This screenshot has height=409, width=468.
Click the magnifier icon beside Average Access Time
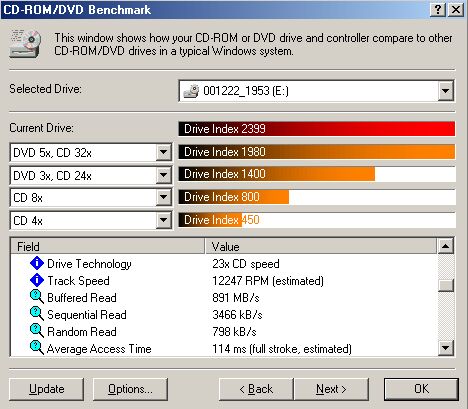(x=37, y=348)
